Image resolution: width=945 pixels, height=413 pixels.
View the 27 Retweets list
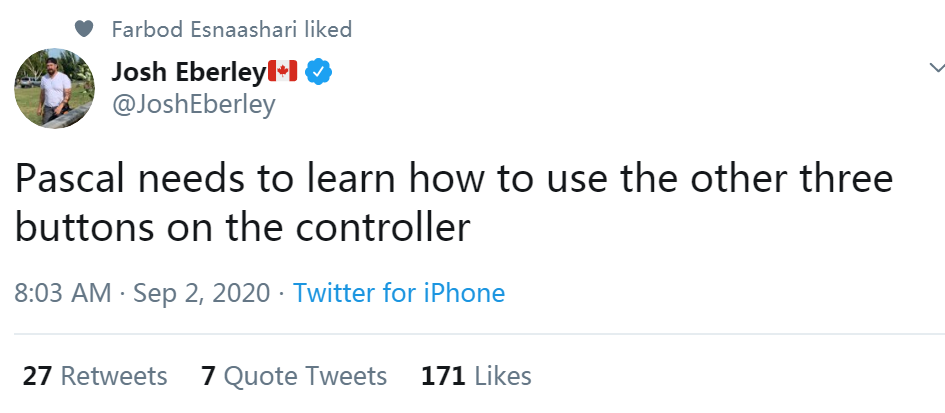[95, 376]
